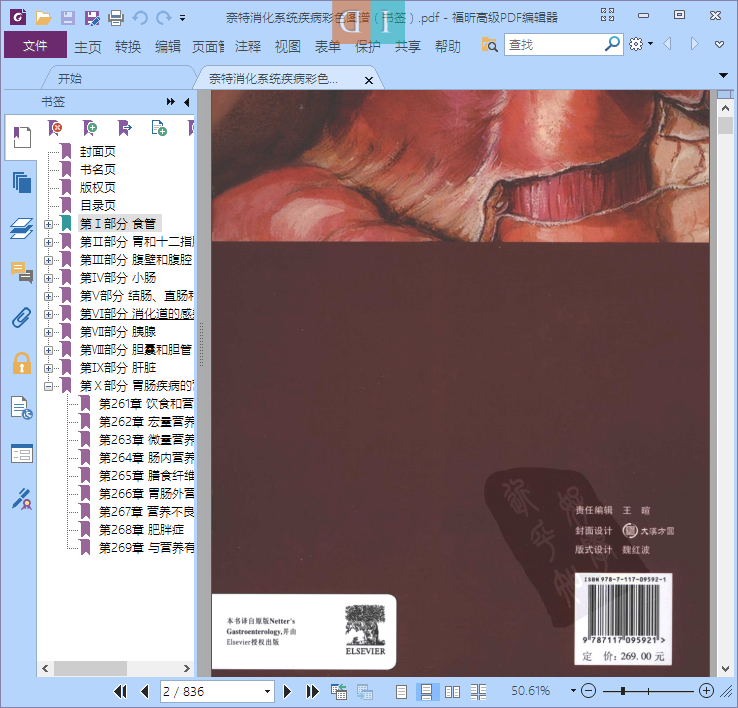738x708 pixels.
Task: Open the form fields sidebar panel
Action: pyautogui.click(x=22, y=454)
